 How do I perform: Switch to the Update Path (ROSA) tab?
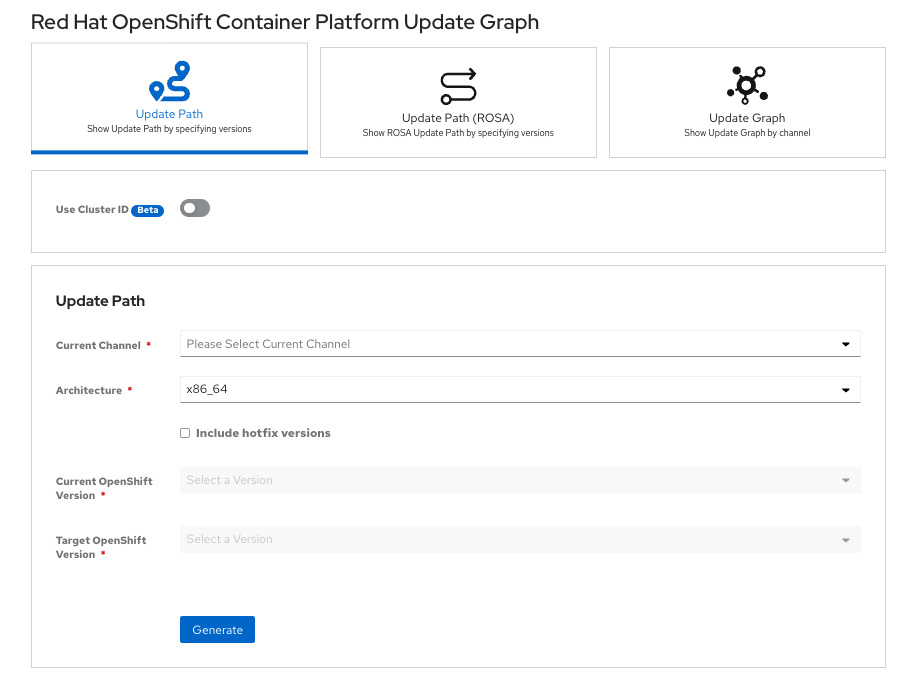tap(457, 102)
